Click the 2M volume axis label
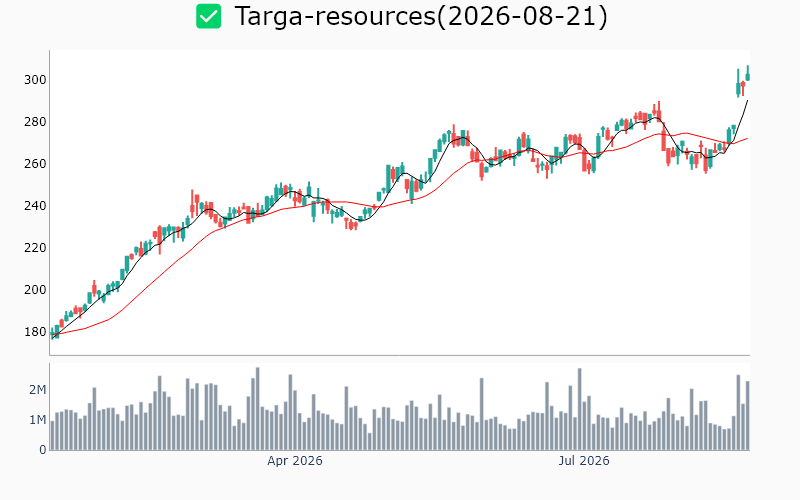This screenshot has height=500, width=800. pos(37,390)
